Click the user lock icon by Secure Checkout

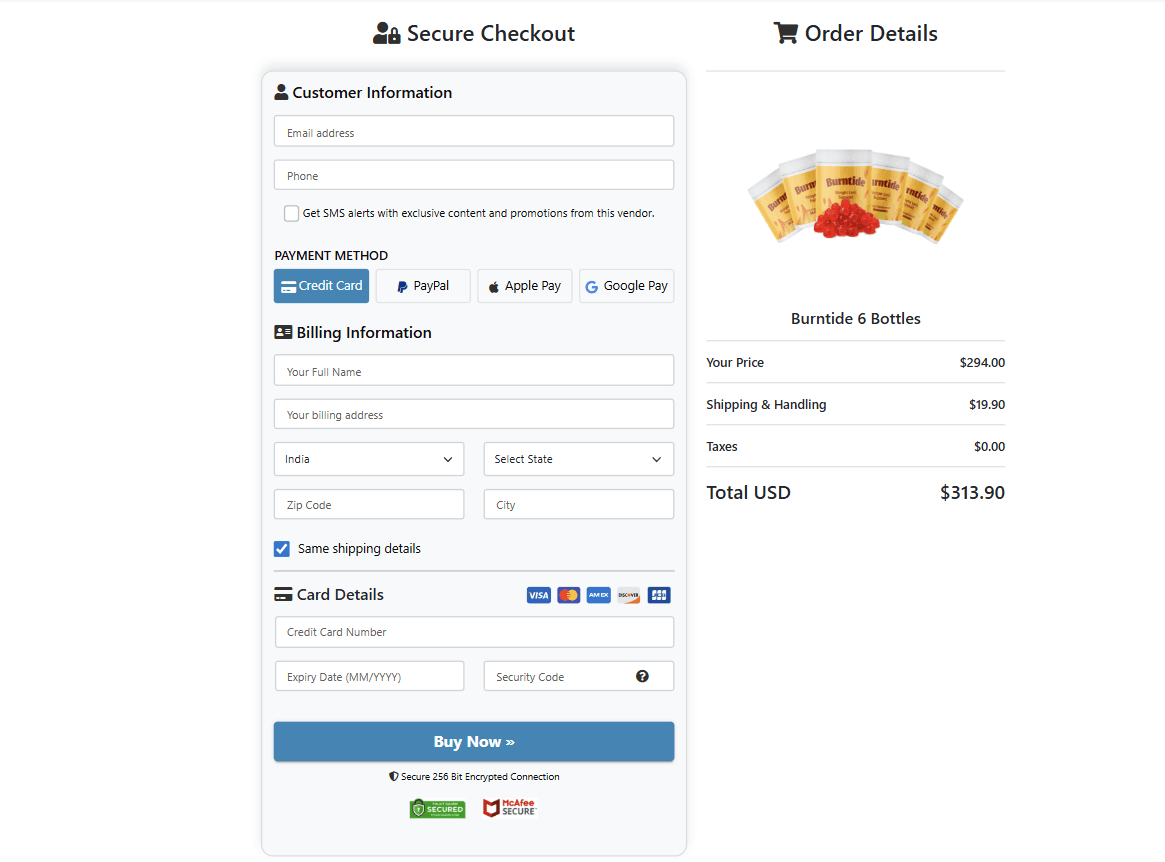386,33
